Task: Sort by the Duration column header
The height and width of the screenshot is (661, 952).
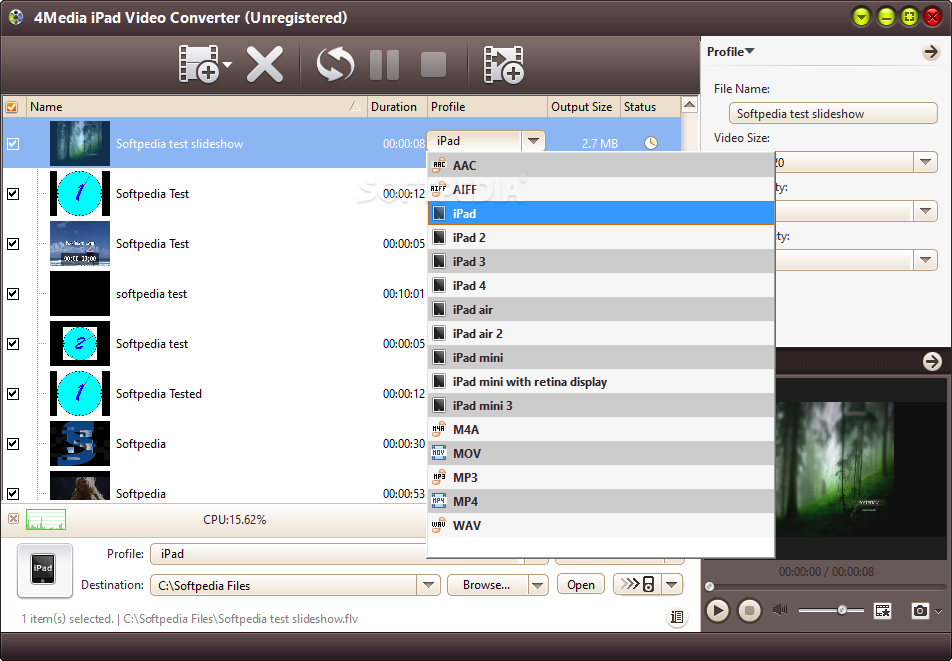Action: [x=397, y=107]
